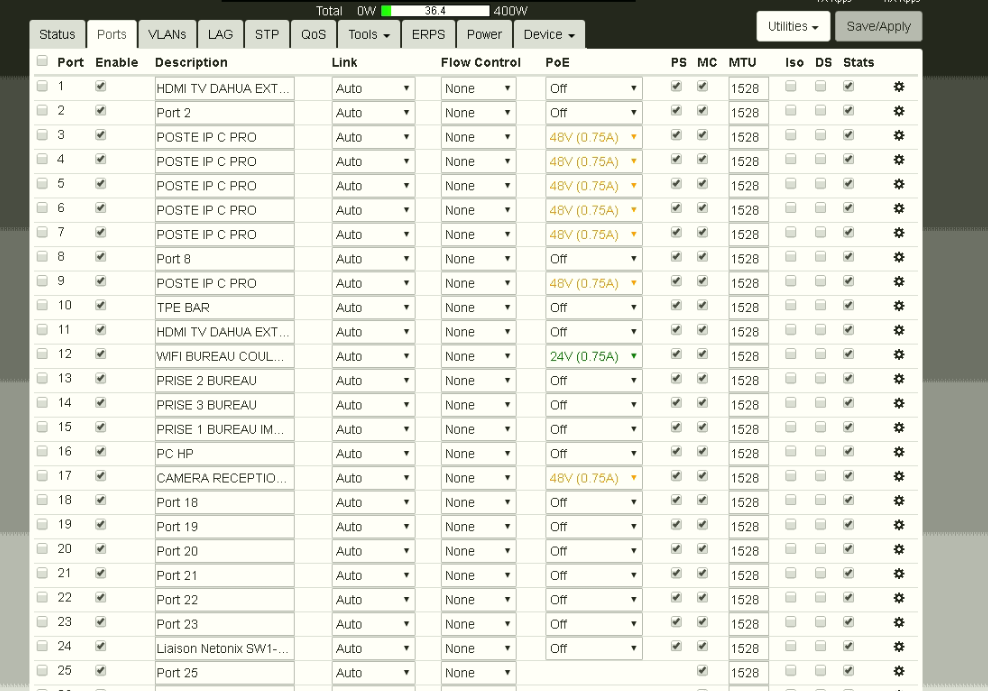Image resolution: width=988 pixels, height=691 pixels.
Task: Click gear icon for port 17
Action: (899, 476)
